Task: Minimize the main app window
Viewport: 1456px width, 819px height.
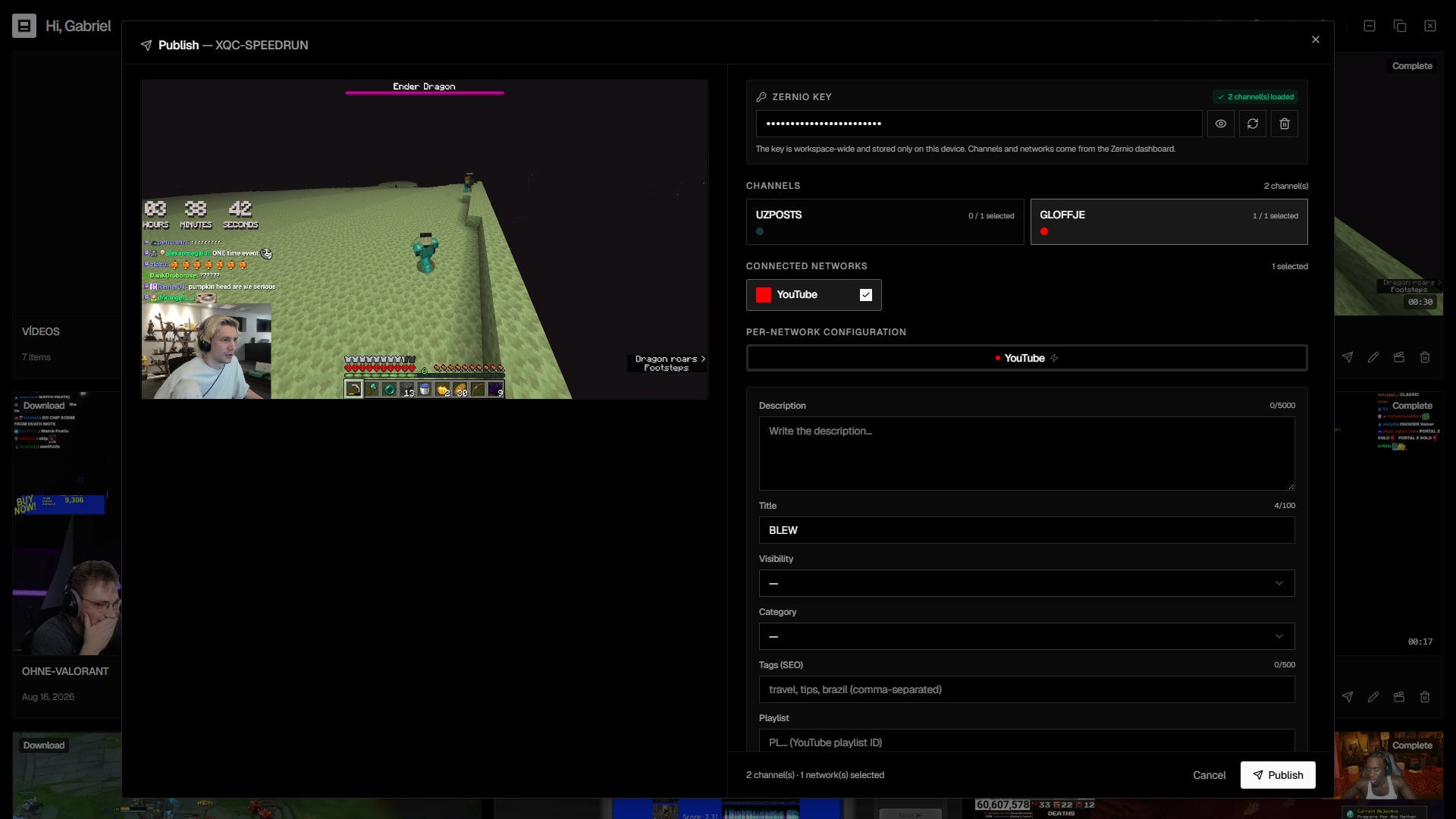Action: click(x=1370, y=26)
